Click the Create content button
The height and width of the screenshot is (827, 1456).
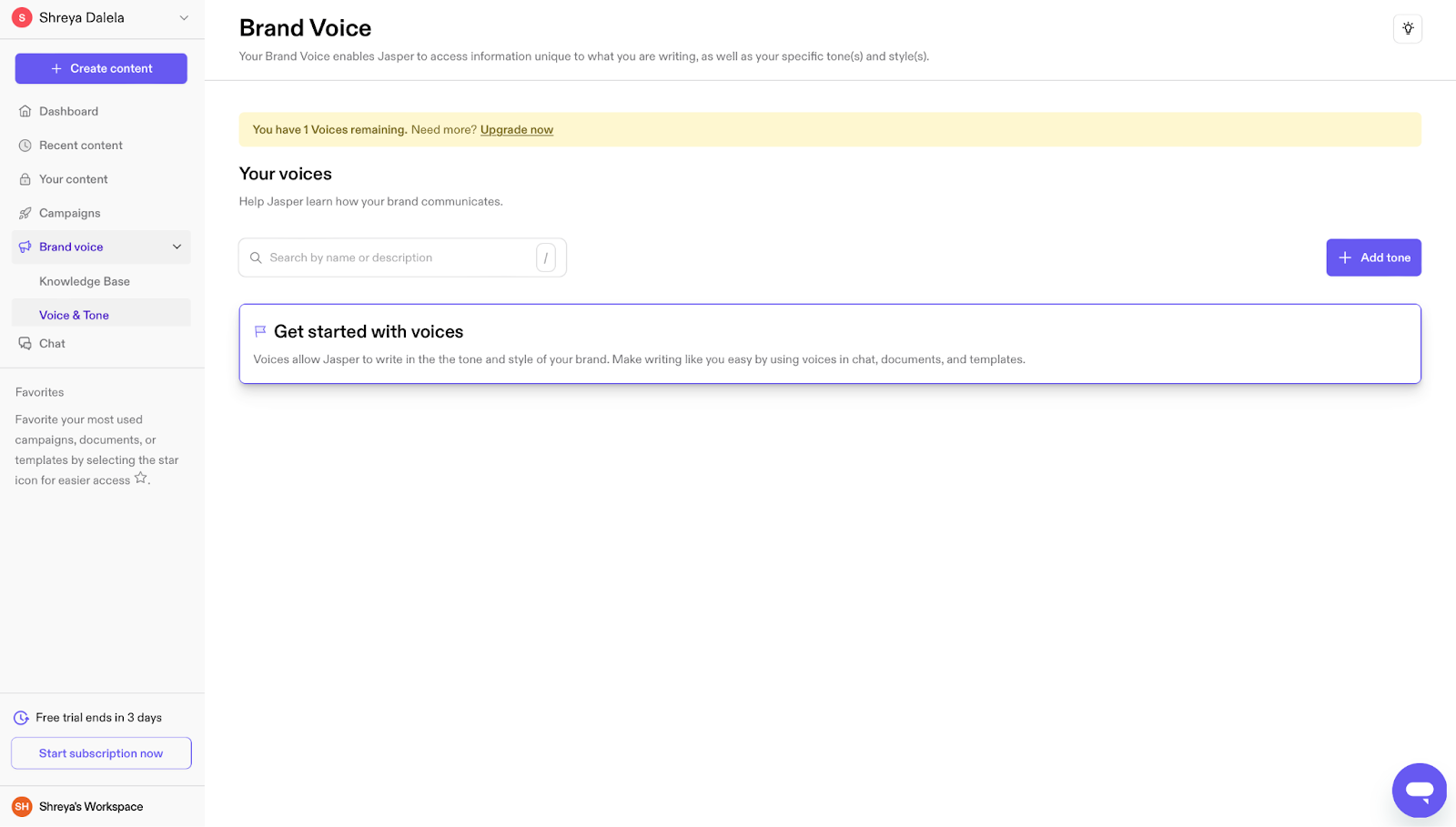101,68
